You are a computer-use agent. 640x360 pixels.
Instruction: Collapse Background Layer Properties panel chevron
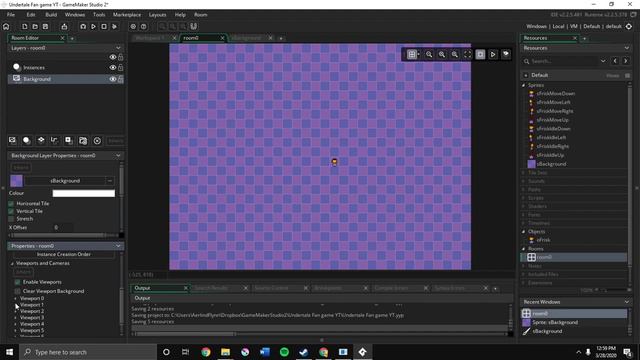click(118, 156)
